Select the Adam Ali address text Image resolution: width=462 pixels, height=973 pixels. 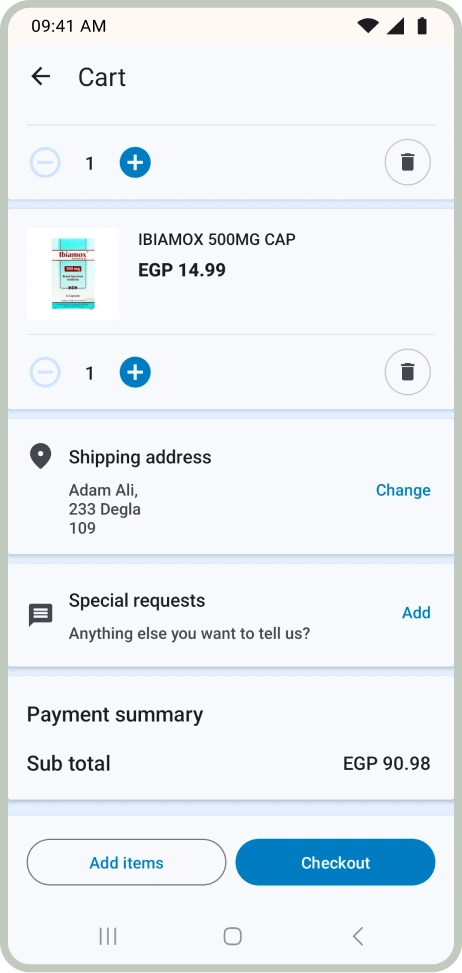pyautogui.click(x=105, y=509)
